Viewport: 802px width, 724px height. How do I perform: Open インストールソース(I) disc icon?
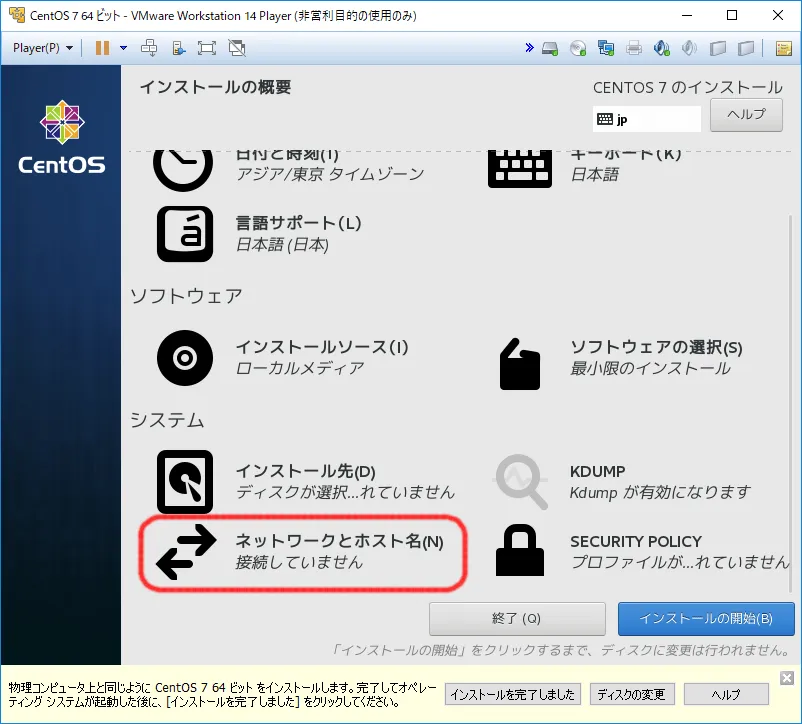(x=185, y=358)
